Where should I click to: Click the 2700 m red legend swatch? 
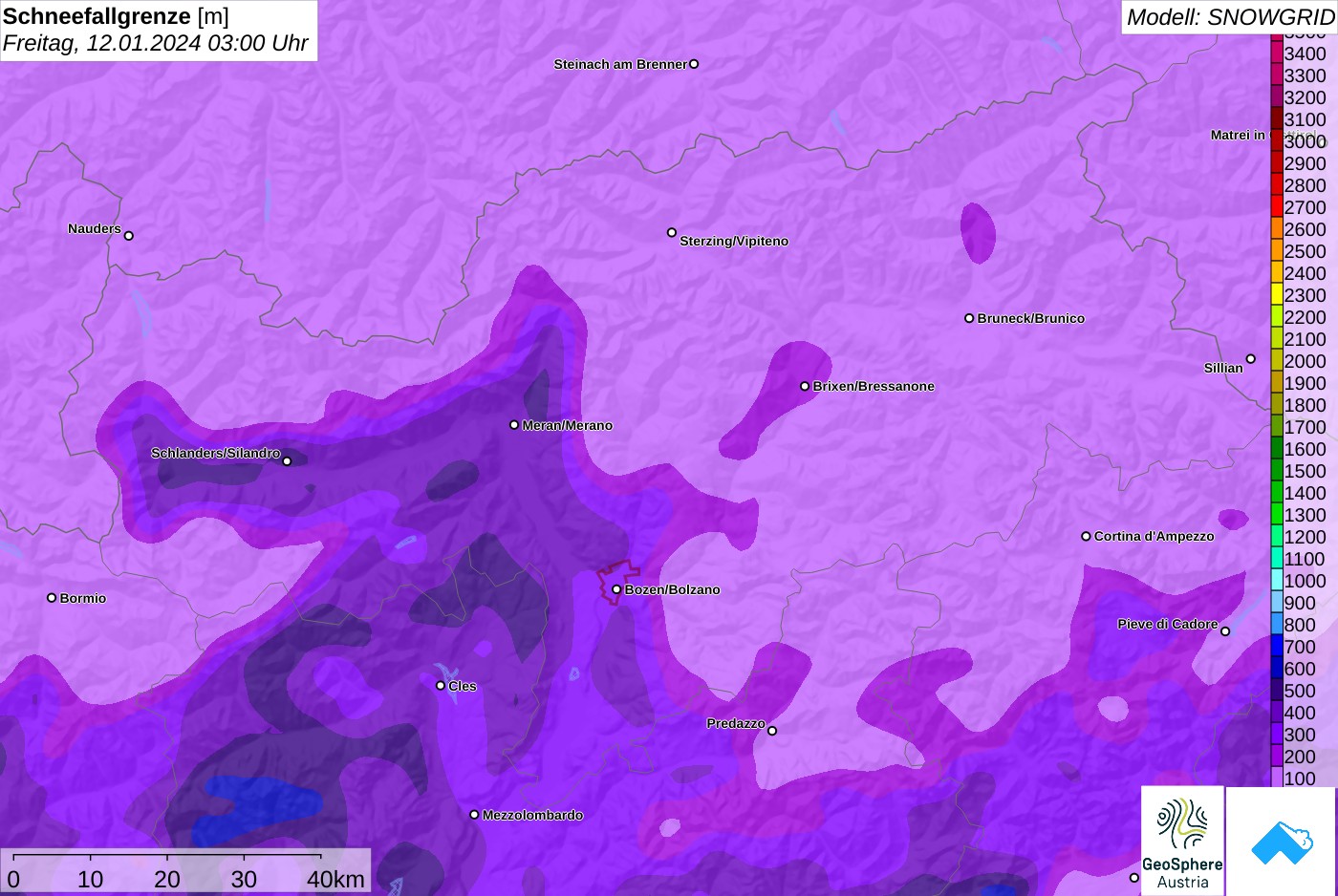pos(1277,207)
